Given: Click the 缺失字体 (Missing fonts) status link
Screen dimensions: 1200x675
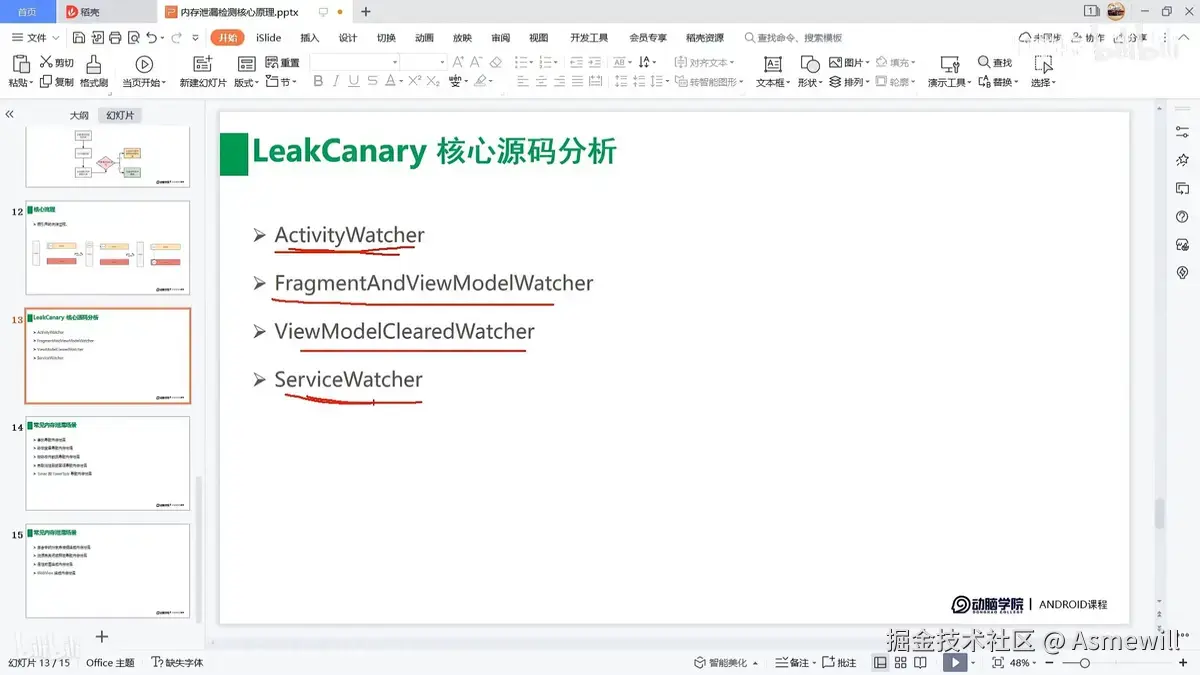Looking at the screenshot, I should click(178, 662).
